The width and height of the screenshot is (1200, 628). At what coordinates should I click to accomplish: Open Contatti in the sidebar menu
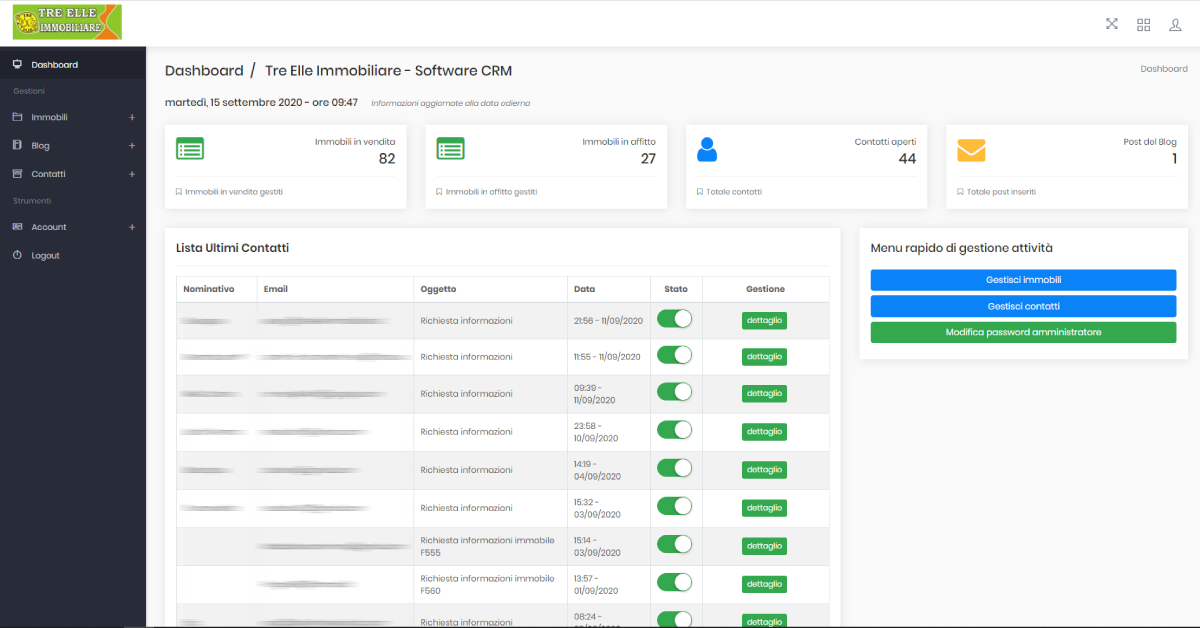pyautogui.click(x=73, y=174)
